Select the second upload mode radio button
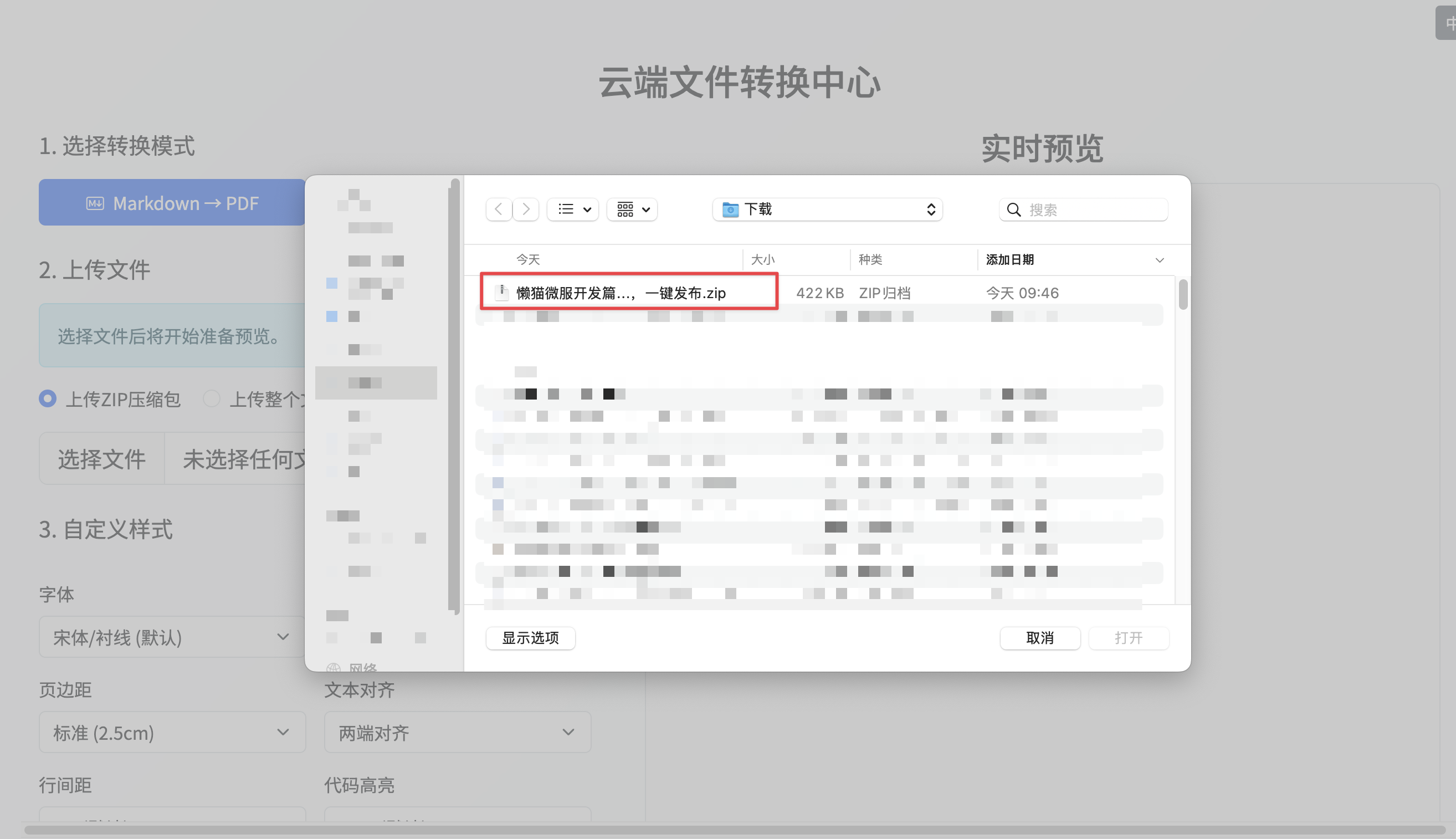 coord(212,399)
